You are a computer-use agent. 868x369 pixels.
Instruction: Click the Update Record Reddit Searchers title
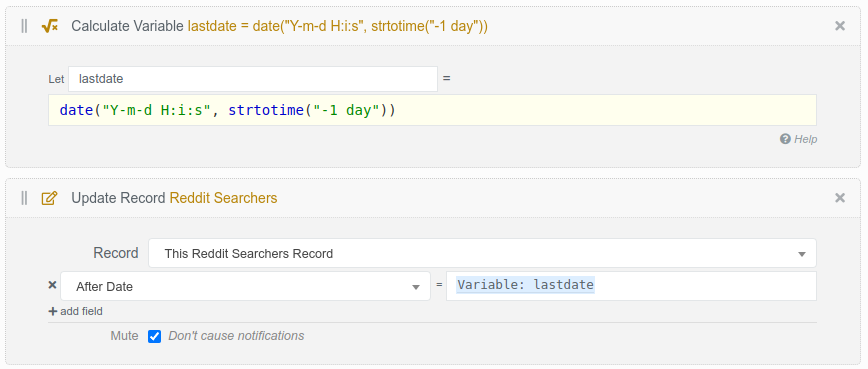click(x=174, y=198)
